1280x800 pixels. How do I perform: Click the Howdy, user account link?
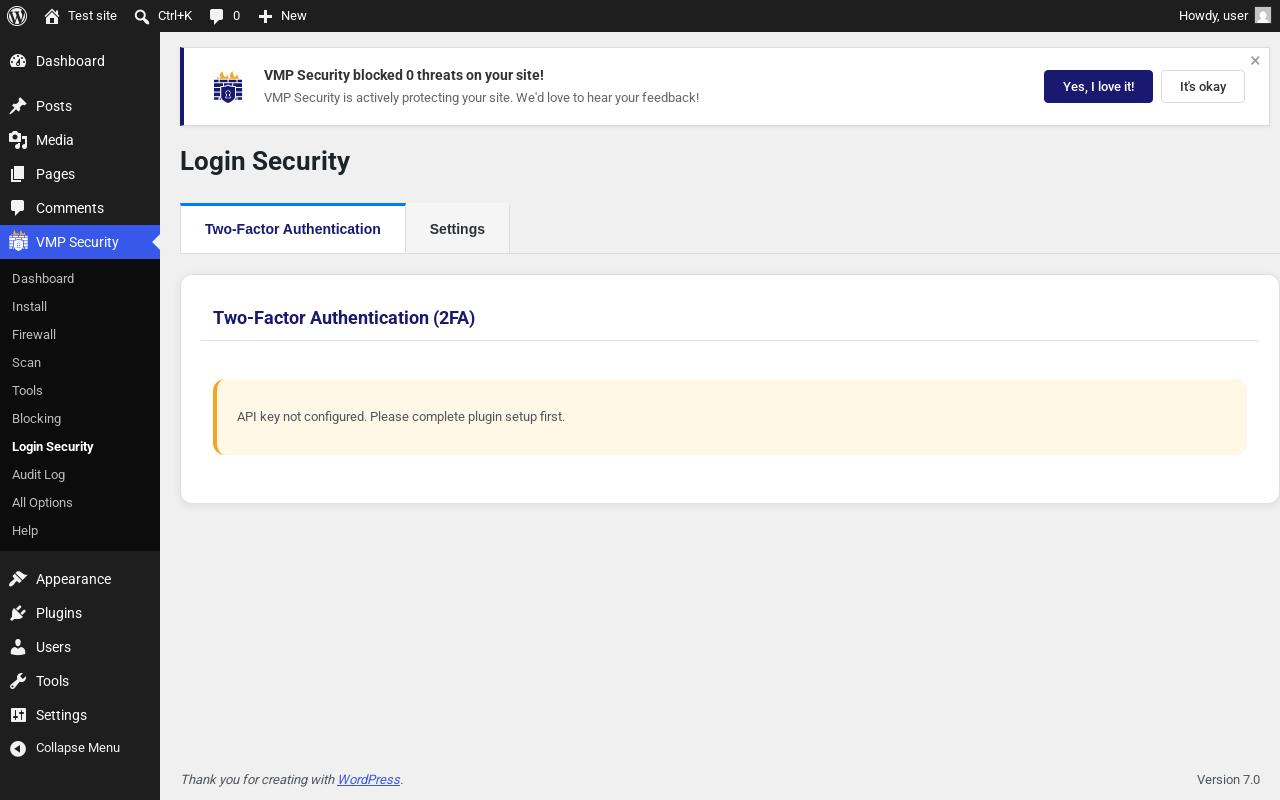point(1213,16)
